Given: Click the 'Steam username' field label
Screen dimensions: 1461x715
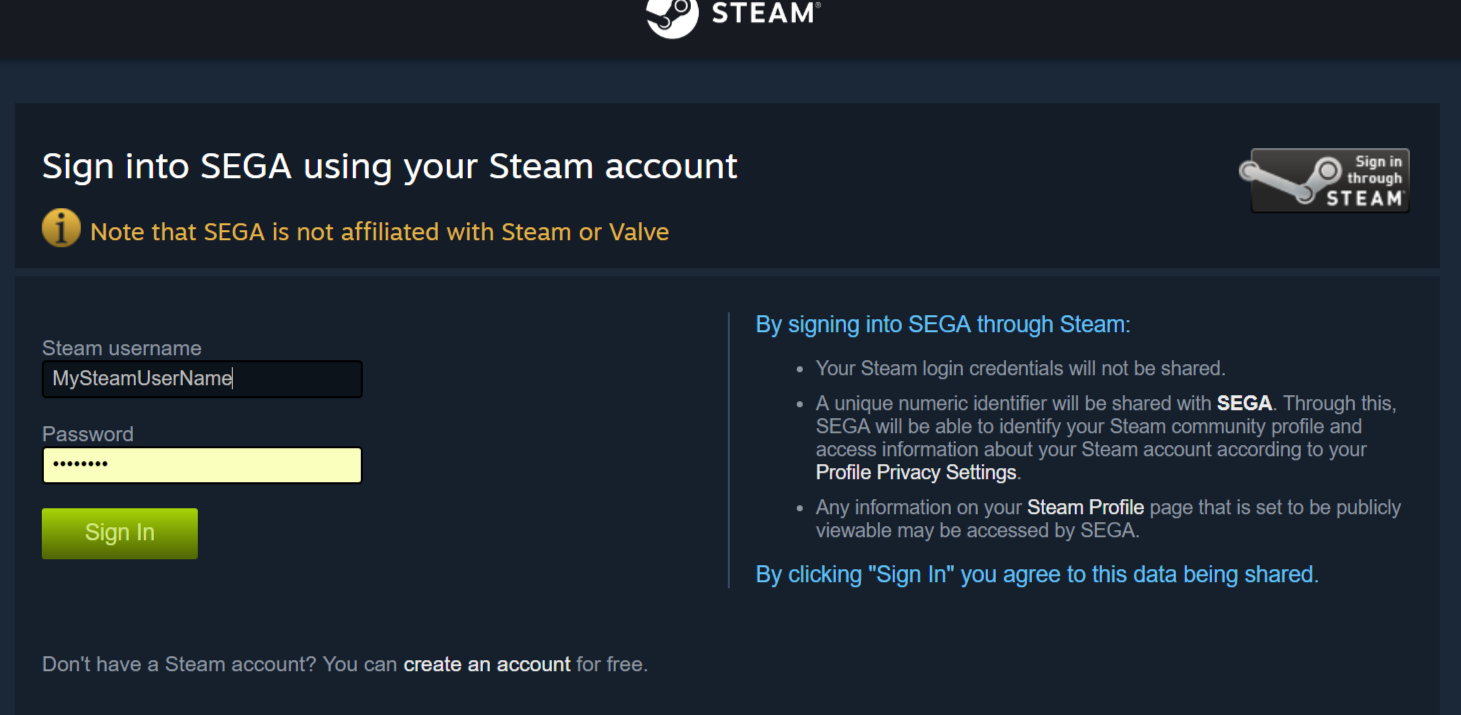Looking at the screenshot, I should pyautogui.click(x=122, y=348).
